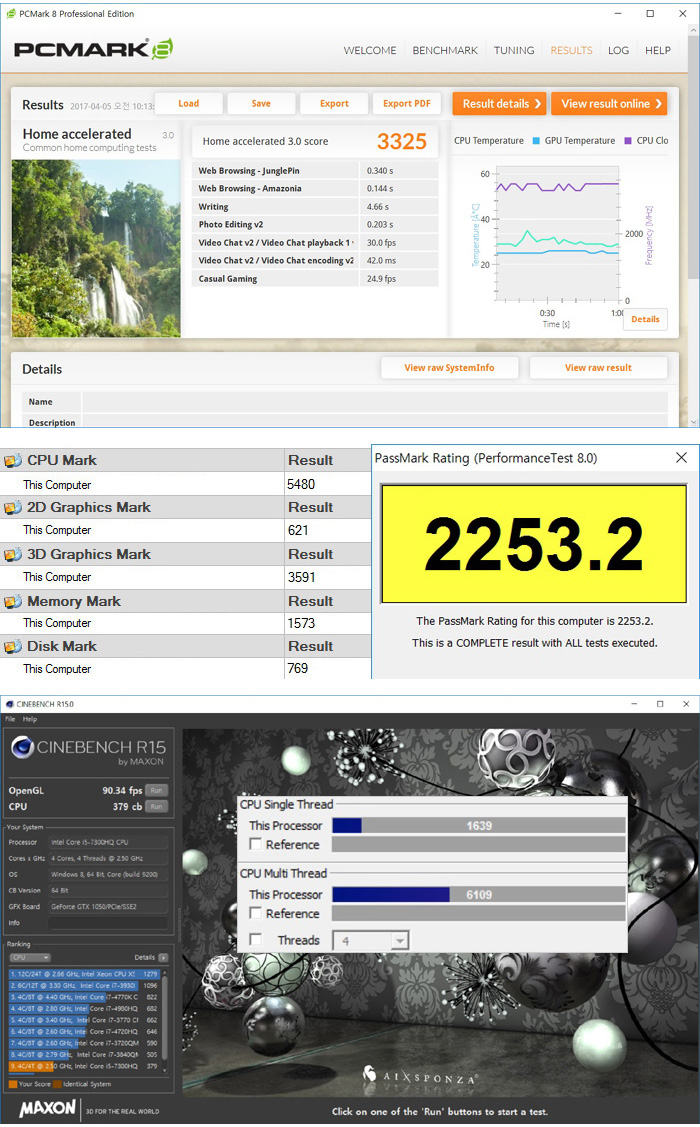Click View result online

[609, 104]
